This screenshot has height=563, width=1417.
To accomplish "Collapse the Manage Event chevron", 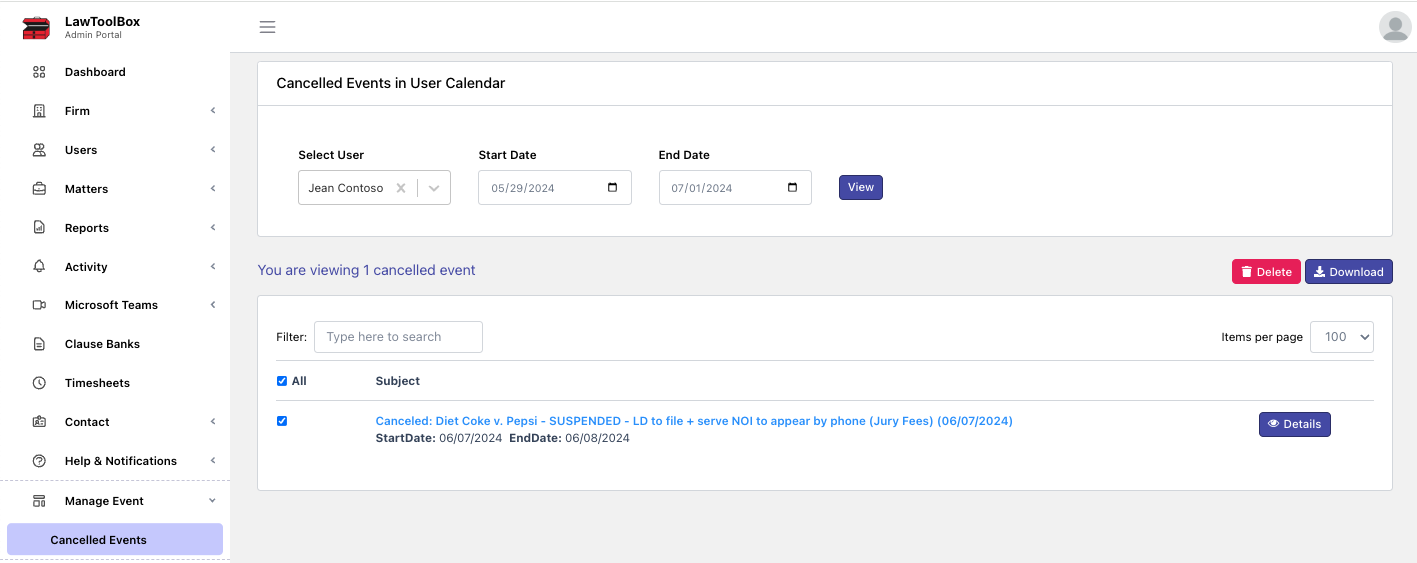I will point(213,501).
